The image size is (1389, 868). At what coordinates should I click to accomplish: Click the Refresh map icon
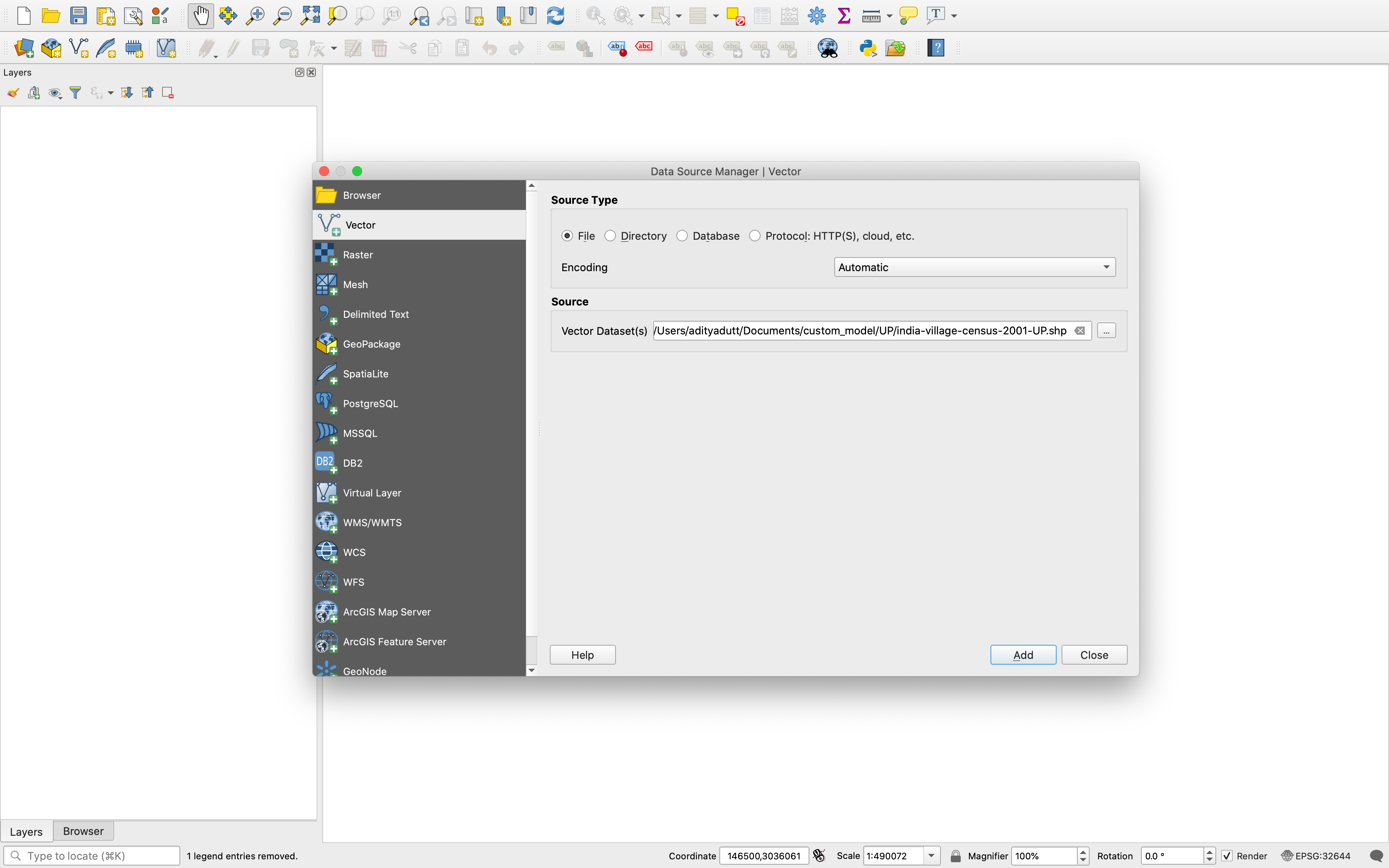[555, 16]
